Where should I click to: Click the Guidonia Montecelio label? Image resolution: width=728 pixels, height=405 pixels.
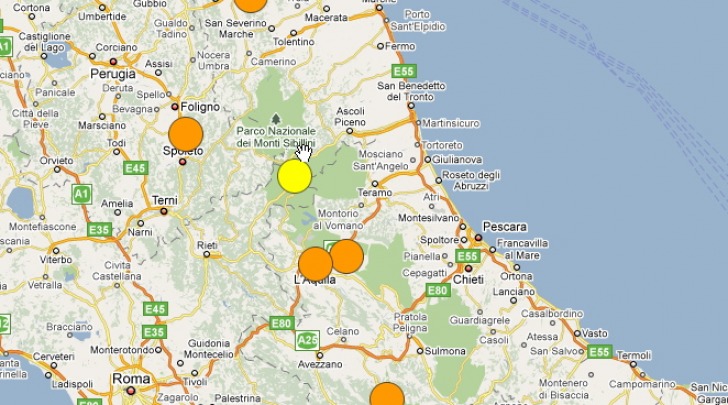[209, 349]
